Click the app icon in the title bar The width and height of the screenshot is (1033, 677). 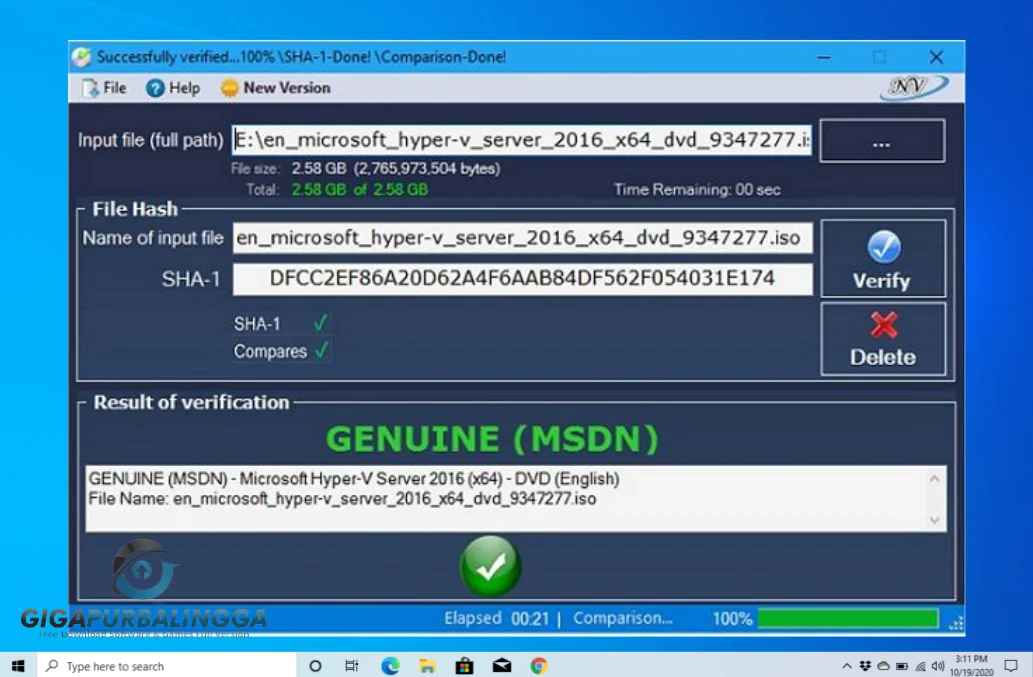[82, 57]
